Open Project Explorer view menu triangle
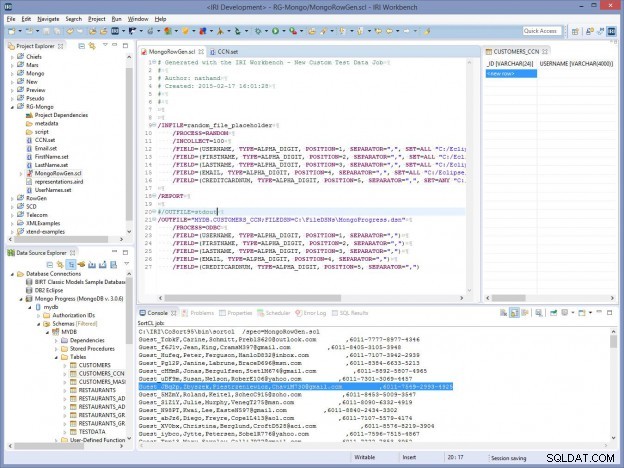This screenshot has height=468, width=624. coord(105,45)
